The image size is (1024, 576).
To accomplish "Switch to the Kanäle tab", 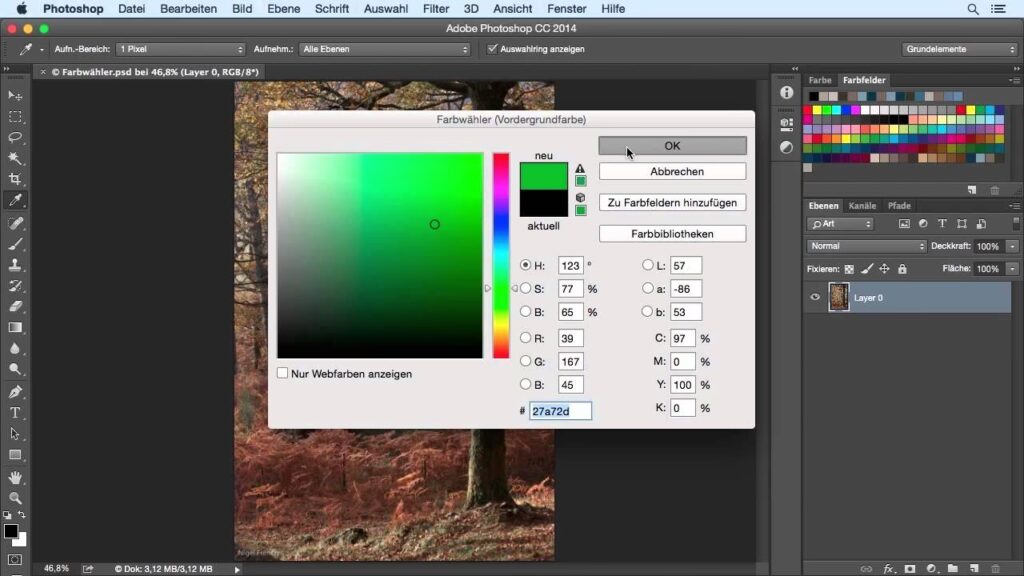I will 862,206.
